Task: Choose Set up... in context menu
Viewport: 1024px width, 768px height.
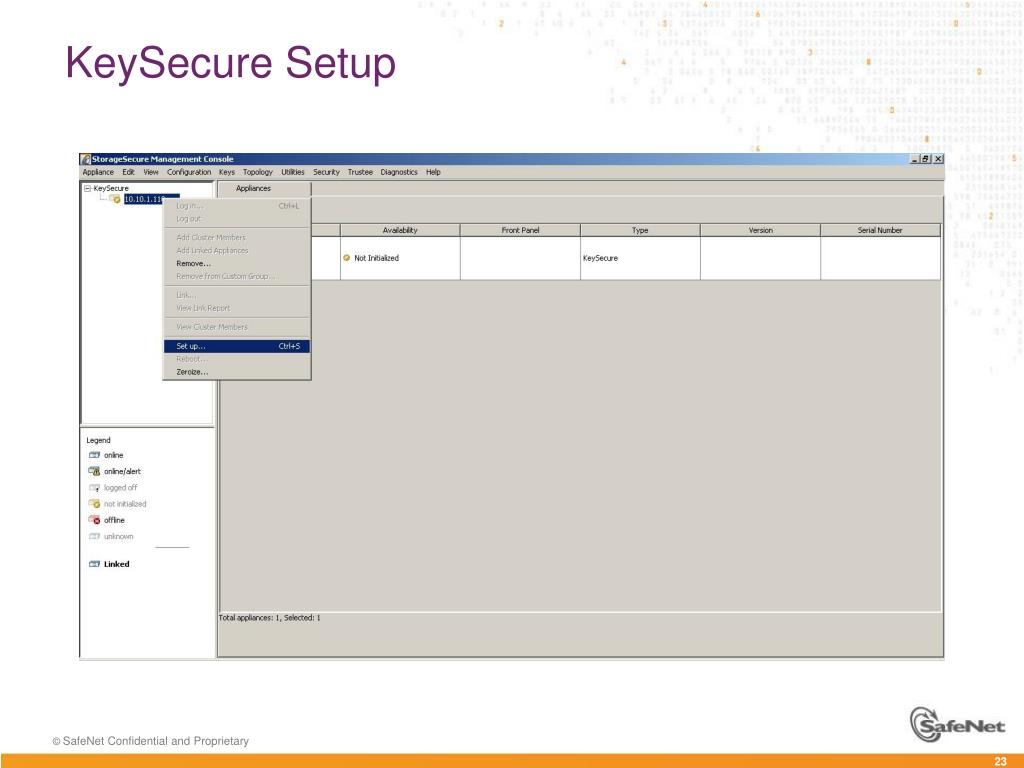Action: tap(236, 346)
